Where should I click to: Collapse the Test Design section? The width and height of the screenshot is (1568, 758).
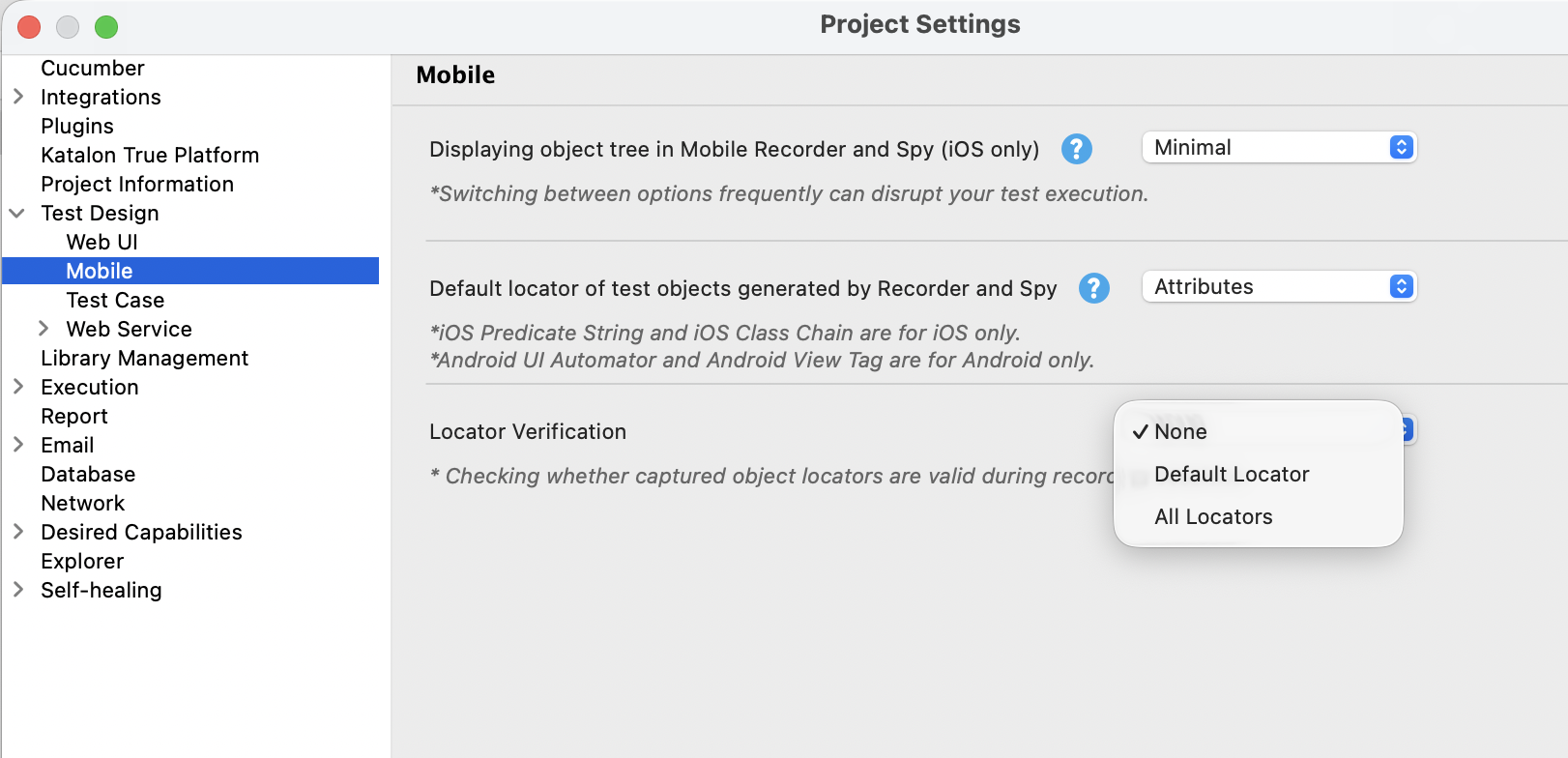click(x=16, y=213)
